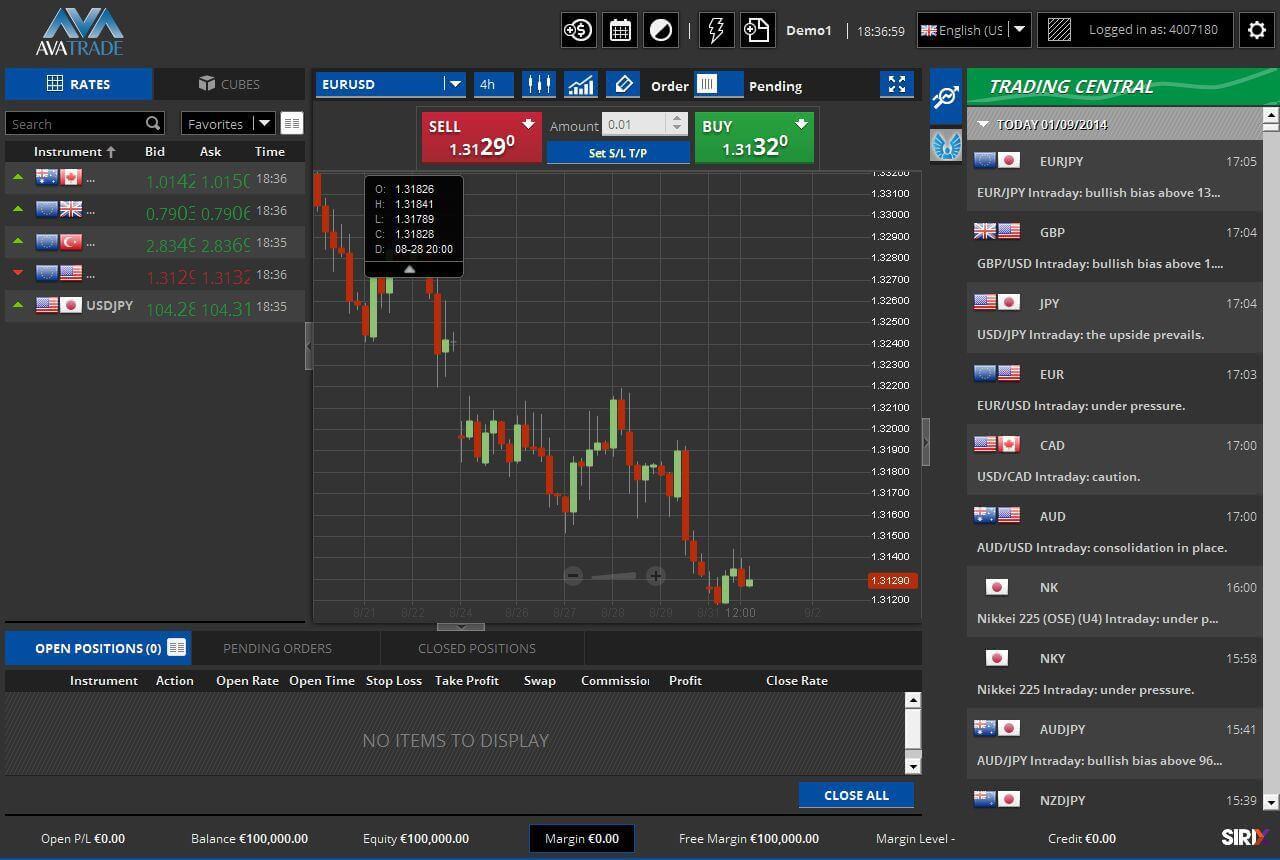Switch to the PENDING ORDERS tab
Viewport: 1280px width, 860px height.
[x=277, y=648]
